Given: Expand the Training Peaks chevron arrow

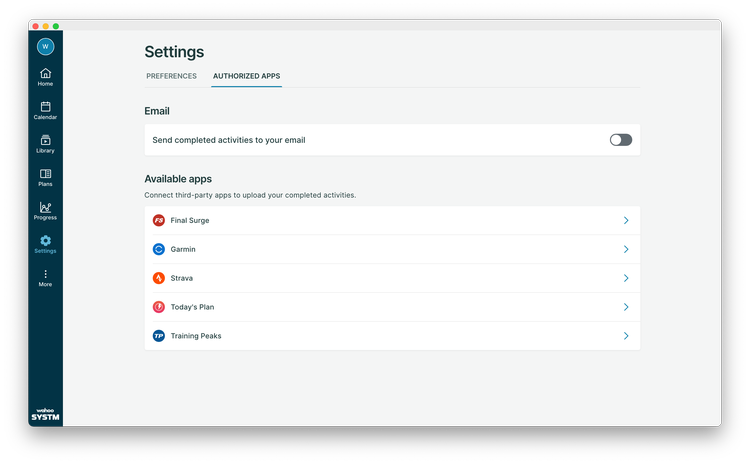Looking at the screenshot, I should [x=626, y=336].
